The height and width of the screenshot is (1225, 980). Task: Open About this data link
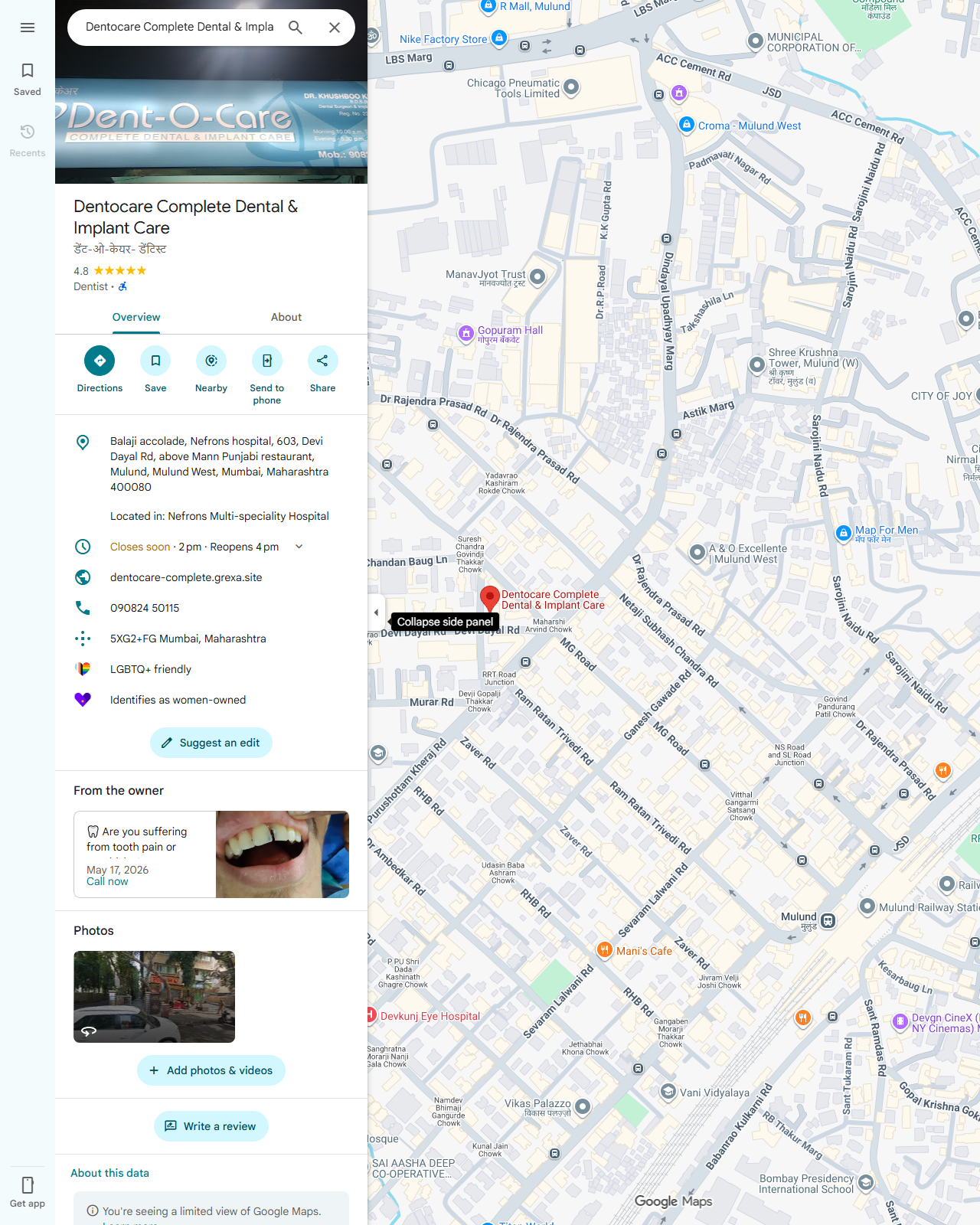pos(109,1173)
